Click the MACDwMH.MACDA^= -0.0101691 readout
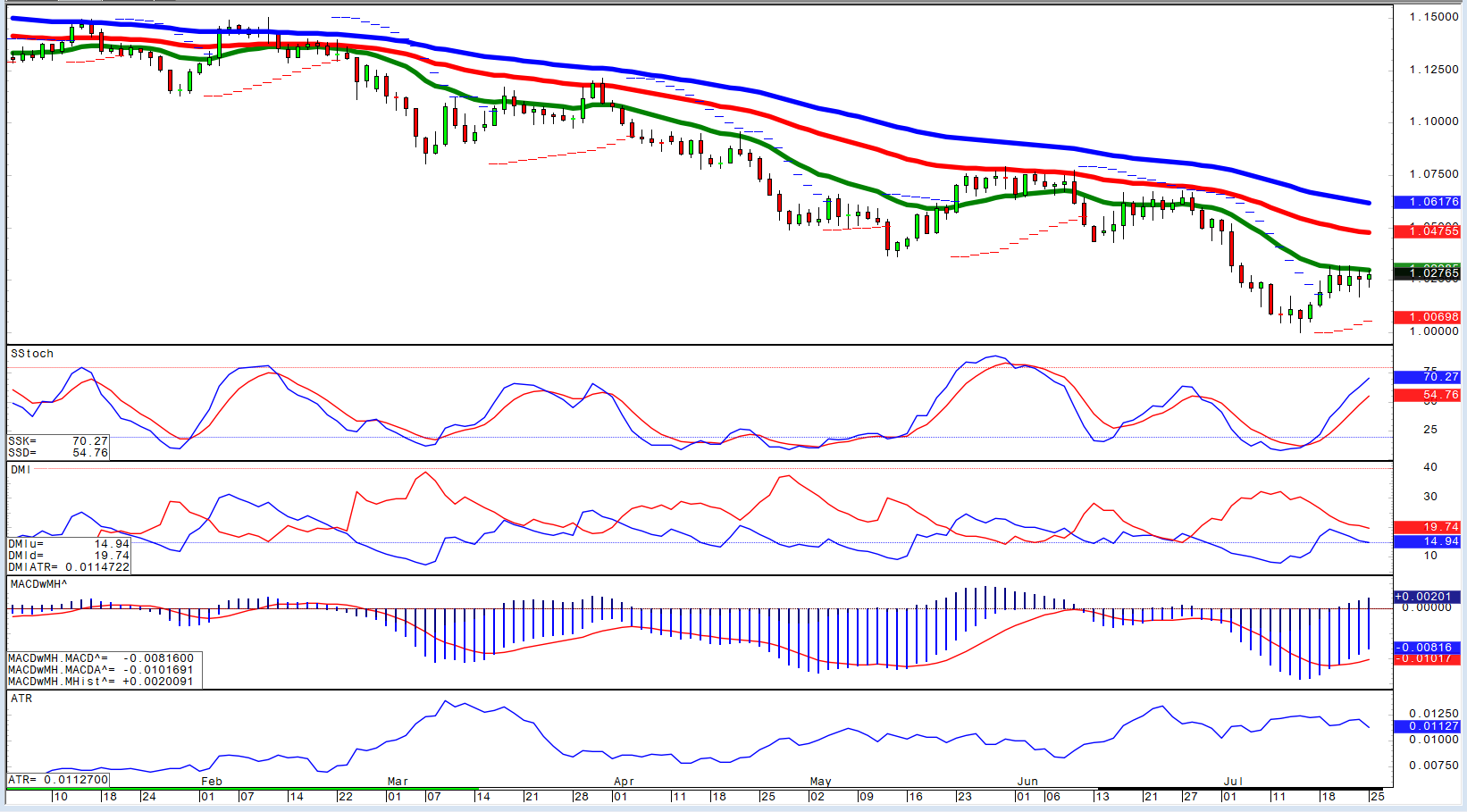Viewport: 1467px width, 812px height. 101,670
